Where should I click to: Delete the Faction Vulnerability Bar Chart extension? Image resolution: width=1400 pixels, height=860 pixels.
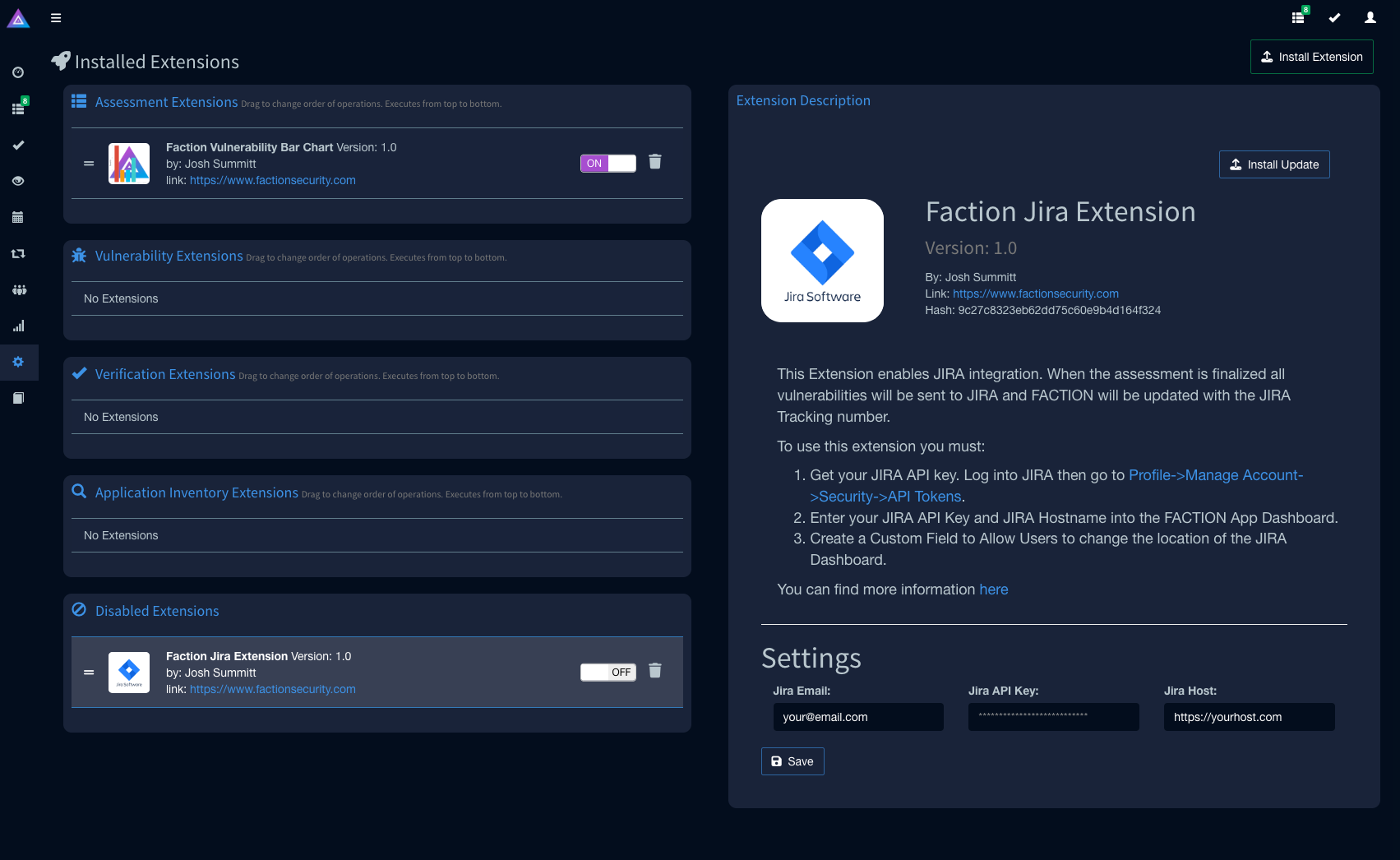coord(655,162)
